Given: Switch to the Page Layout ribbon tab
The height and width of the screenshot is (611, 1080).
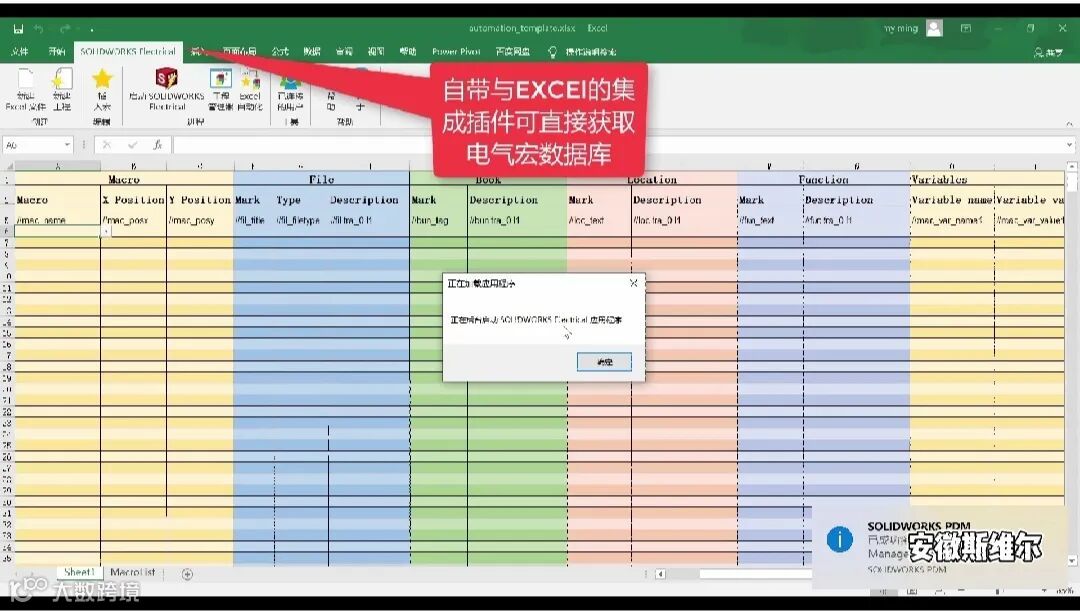Looking at the screenshot, I should (239, 52).
